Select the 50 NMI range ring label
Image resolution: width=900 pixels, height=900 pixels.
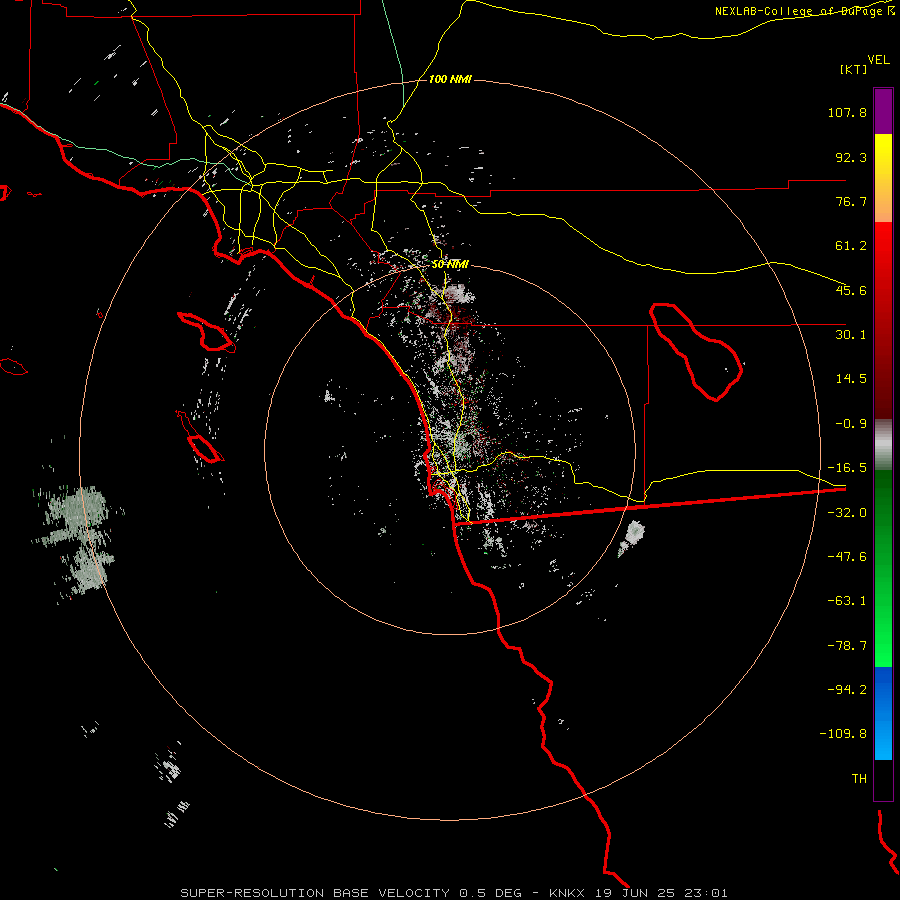click(x=450, y=265)
